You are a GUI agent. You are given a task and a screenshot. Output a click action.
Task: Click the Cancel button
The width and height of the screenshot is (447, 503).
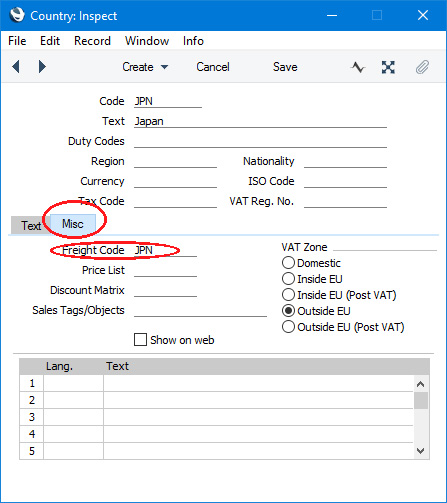click(213, 67)
